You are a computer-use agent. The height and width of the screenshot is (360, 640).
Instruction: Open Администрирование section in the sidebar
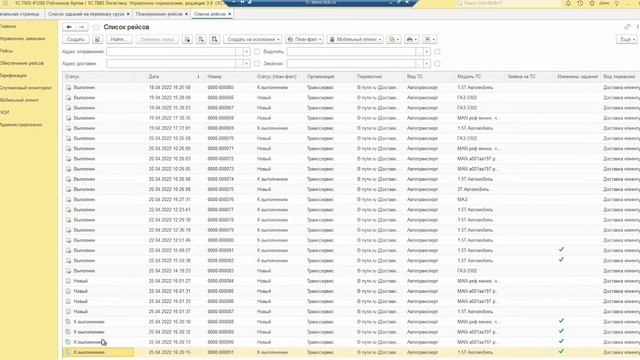[x=21, y=124]
